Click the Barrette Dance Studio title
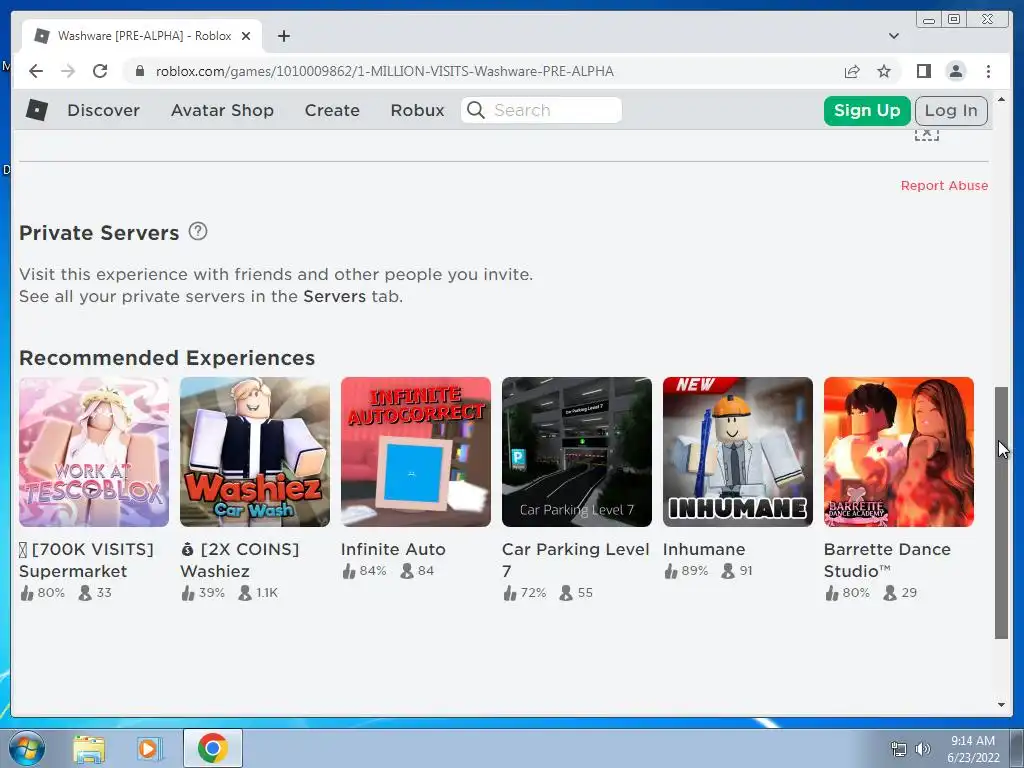 pyautogui.click(x=887, y=560)
